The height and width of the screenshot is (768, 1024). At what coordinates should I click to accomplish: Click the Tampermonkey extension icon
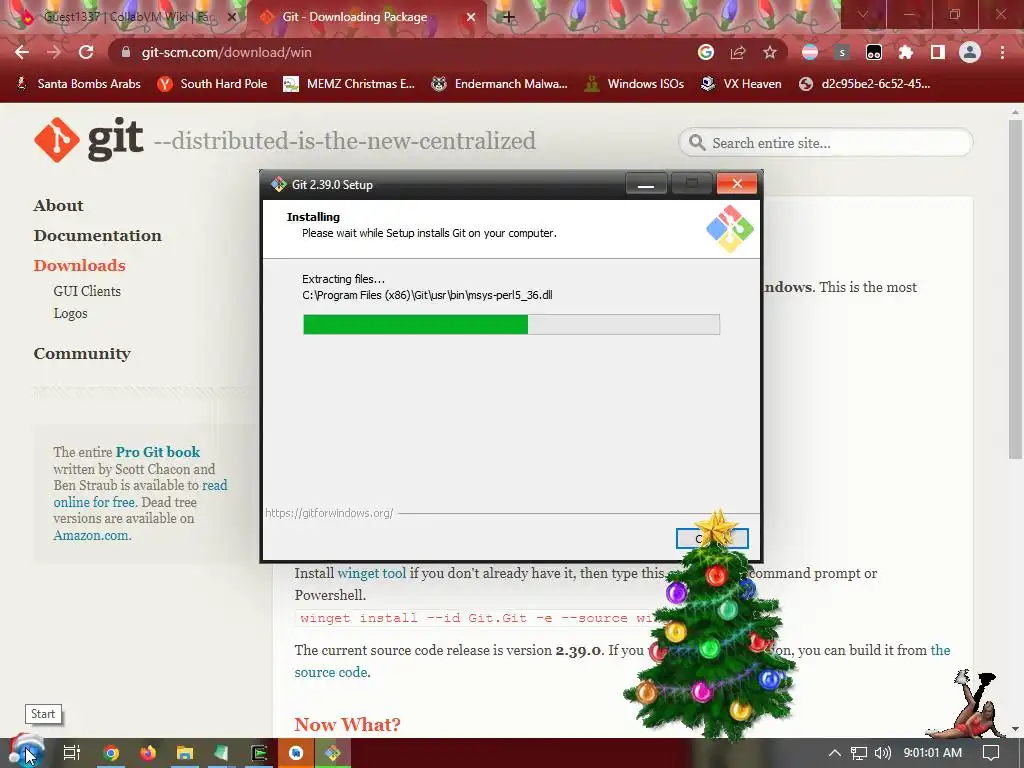pos(874,52)
